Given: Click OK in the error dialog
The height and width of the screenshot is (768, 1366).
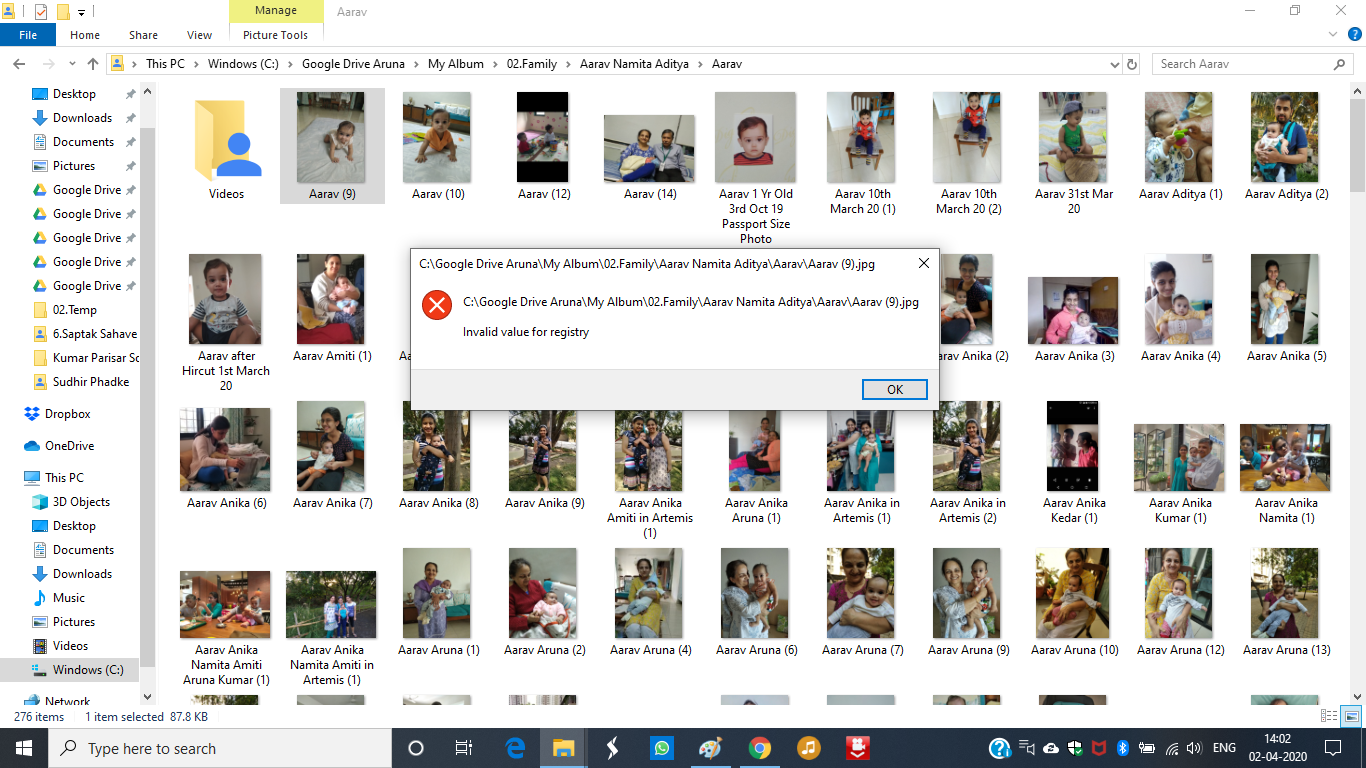Looking at the screenshot, I should click(894, 389).
